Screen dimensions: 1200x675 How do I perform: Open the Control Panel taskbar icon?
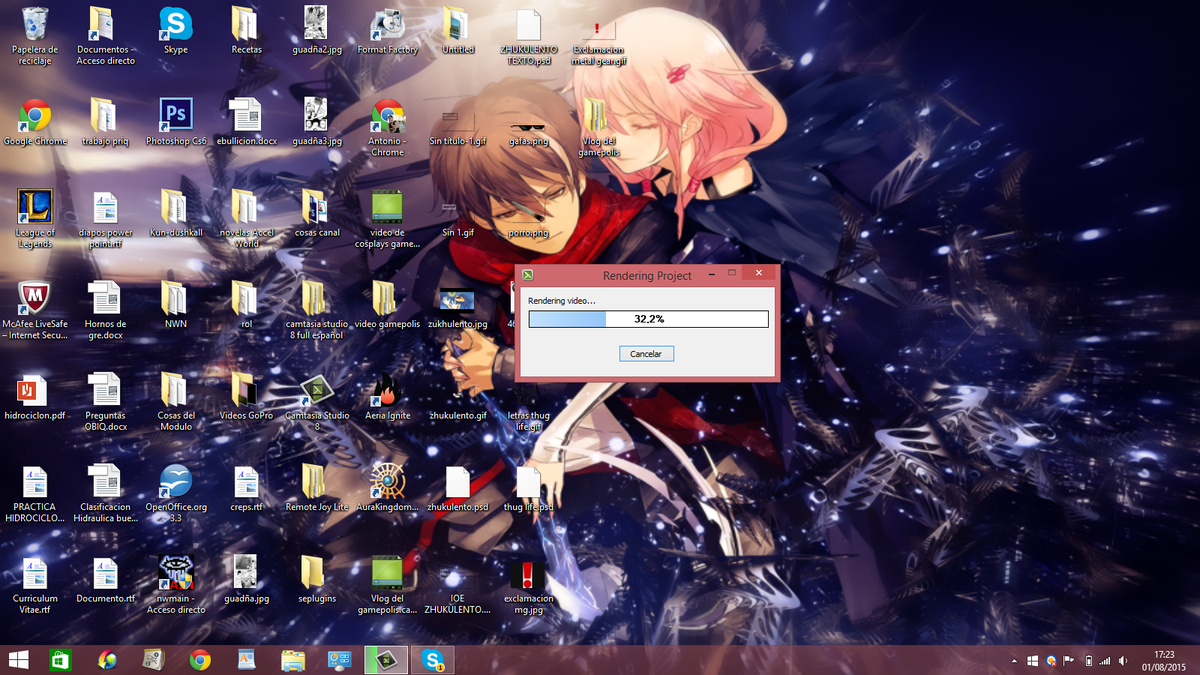340,659
